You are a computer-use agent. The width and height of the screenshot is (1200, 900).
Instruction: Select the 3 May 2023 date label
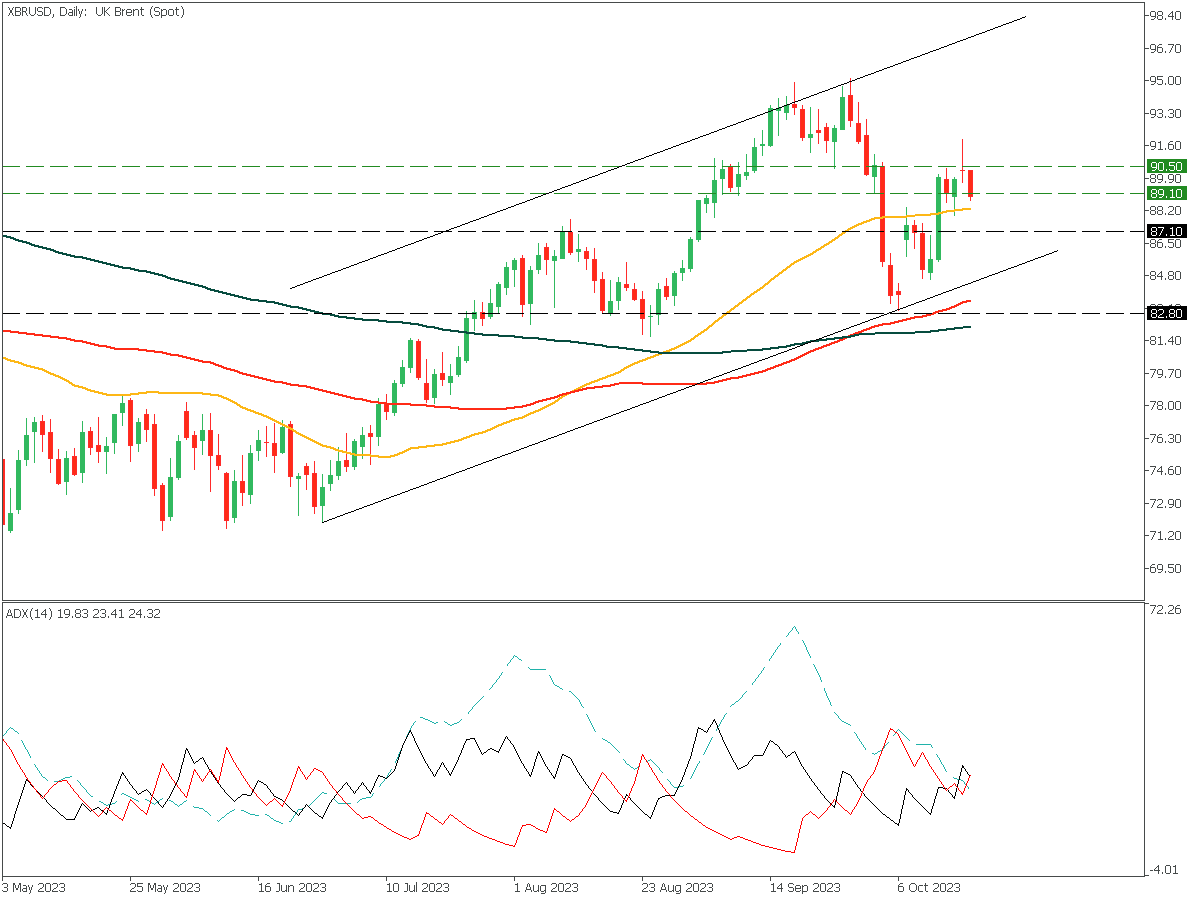(x=36, y=887)
